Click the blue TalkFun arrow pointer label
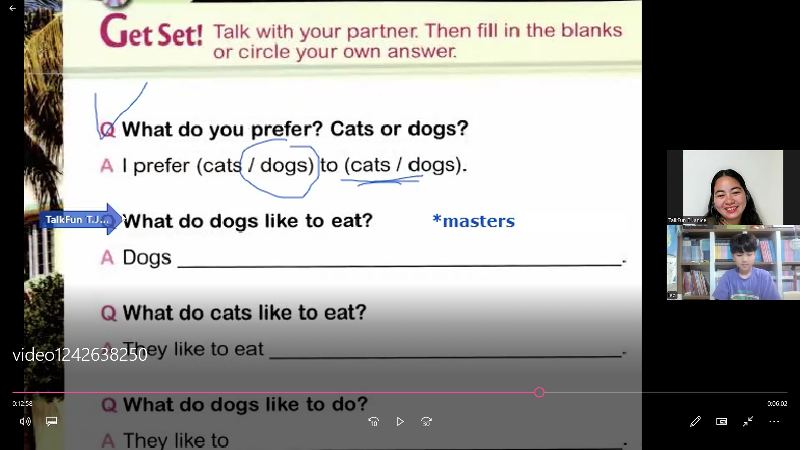The width and height of the screenshot is (800, 450). (80, 219)
